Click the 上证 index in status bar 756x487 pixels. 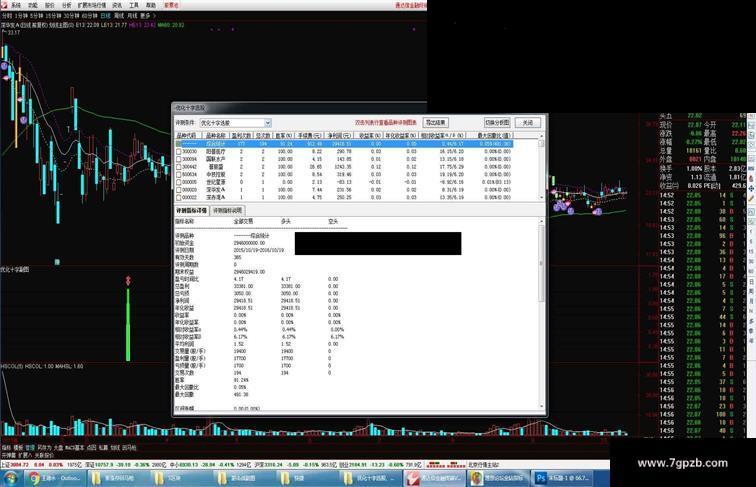click(6, 465)
